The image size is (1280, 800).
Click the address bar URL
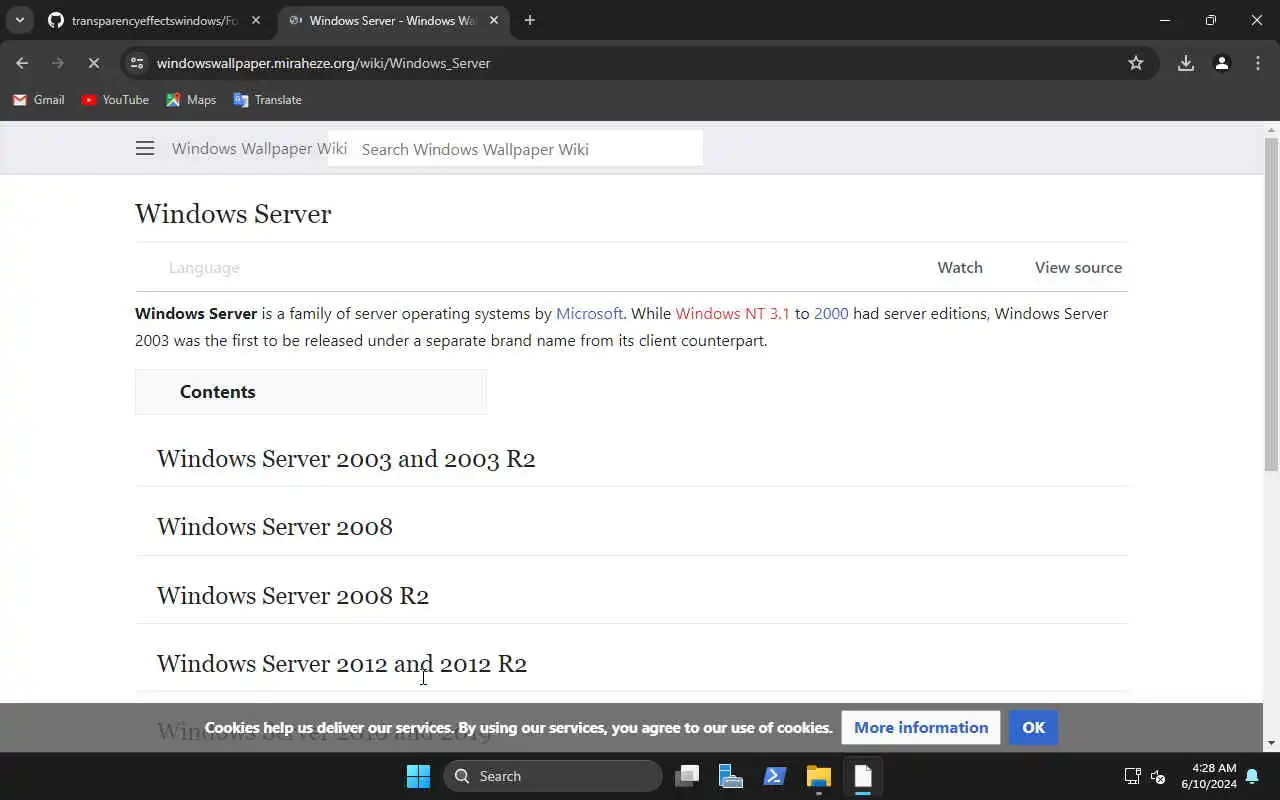[x=323, y=63]
